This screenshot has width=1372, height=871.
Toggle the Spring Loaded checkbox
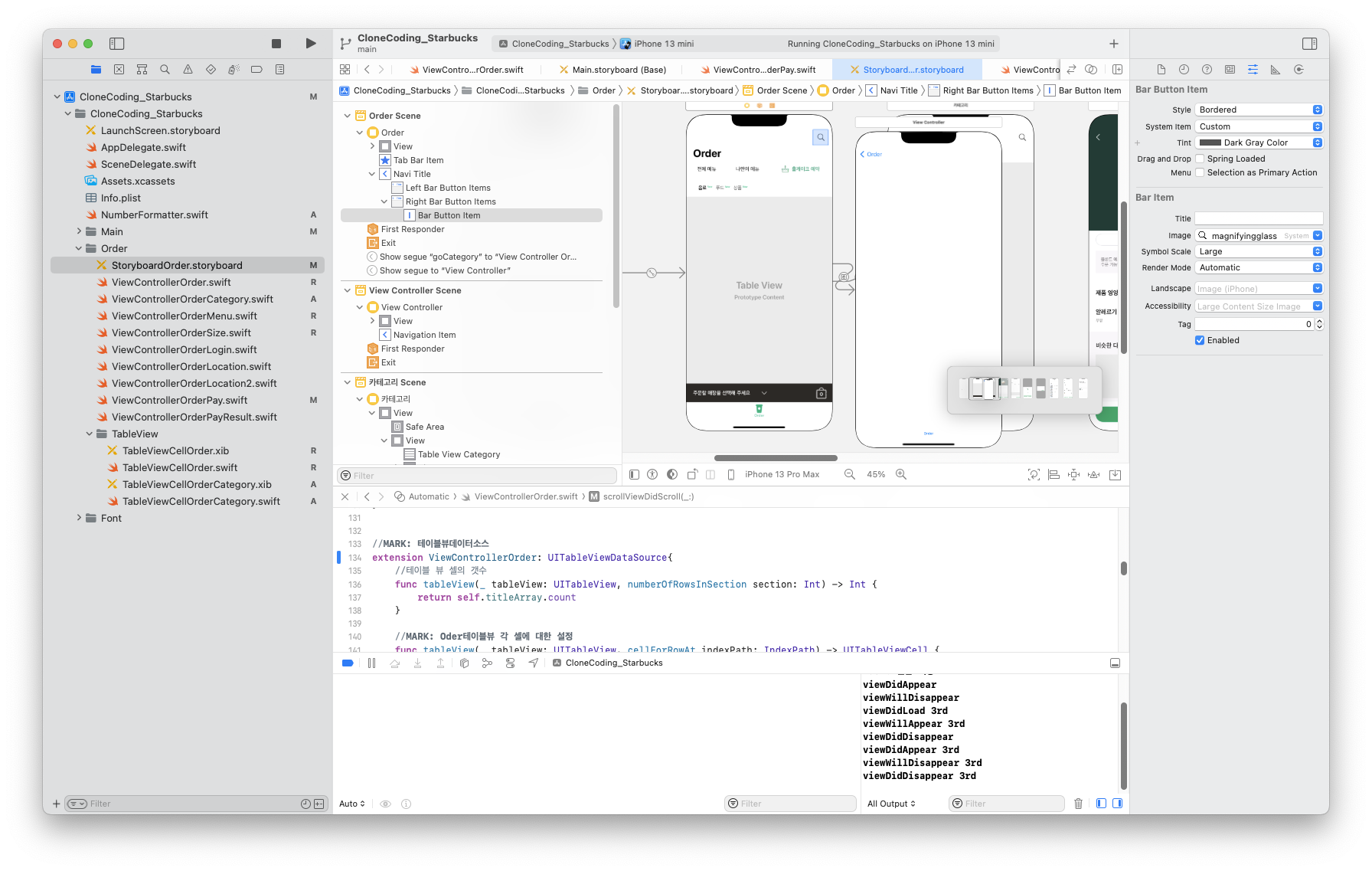pos(1200,159)
